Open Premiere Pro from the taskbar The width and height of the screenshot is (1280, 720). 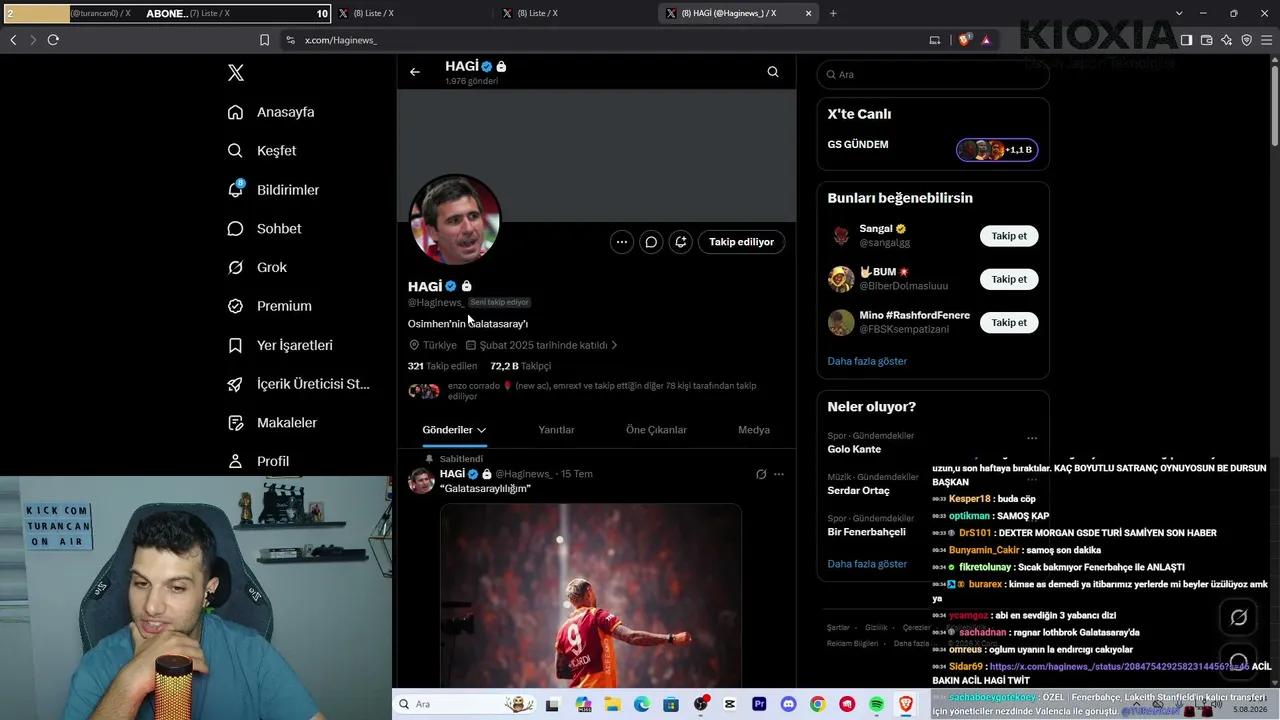click(x=759, y=704)
